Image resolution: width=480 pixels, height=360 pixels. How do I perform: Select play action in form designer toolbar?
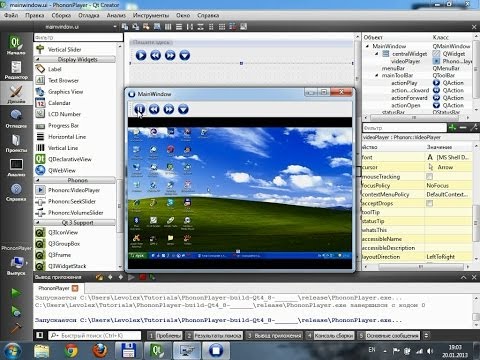click(141, 55)
